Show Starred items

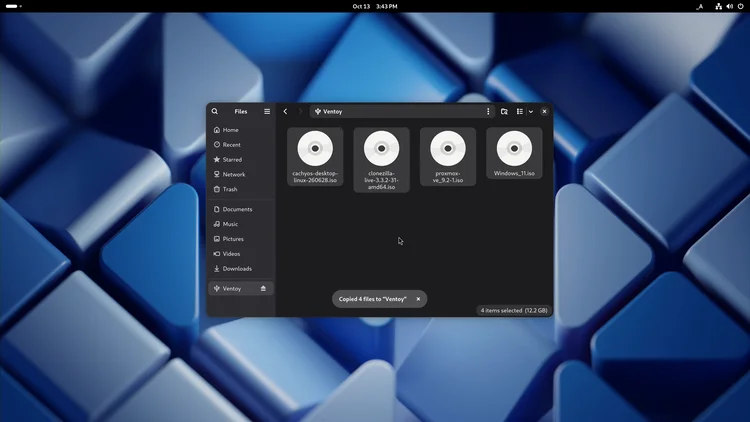click(241, 159)
